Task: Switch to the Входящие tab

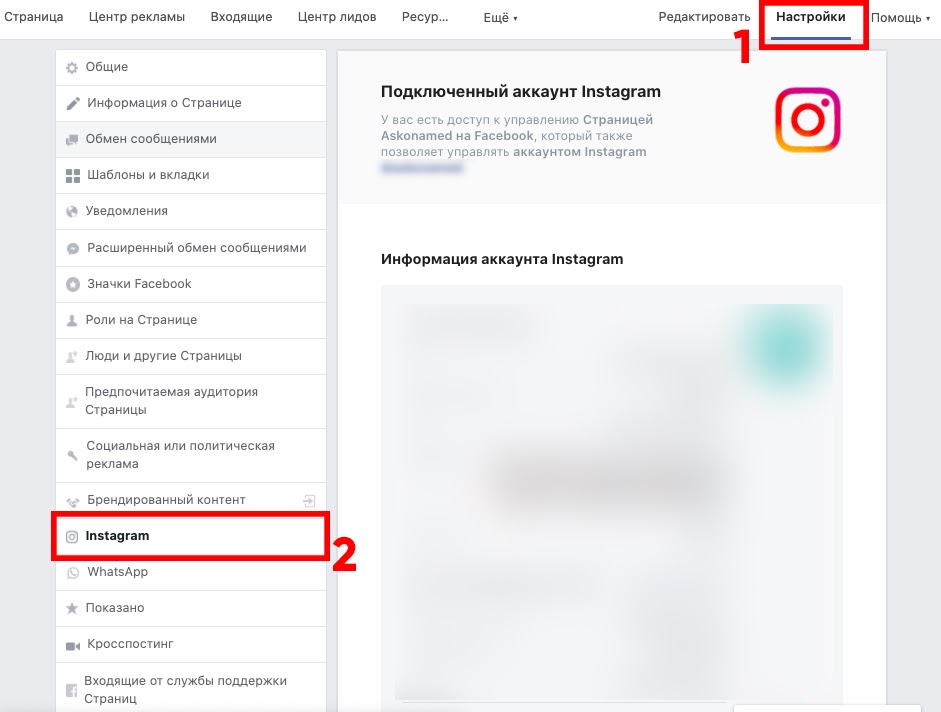Action: coord(241,17)
